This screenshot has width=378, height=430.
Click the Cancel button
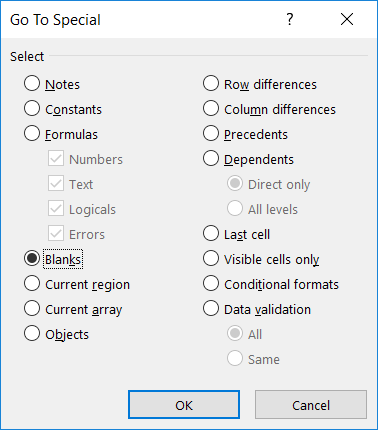(311, 405)
